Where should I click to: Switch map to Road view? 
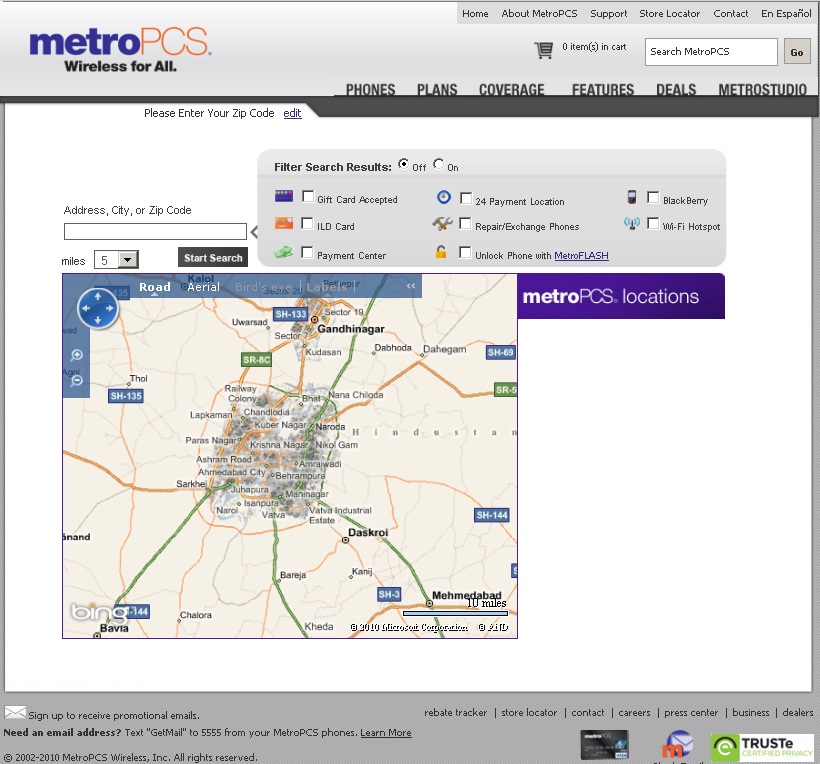[155, 287]
